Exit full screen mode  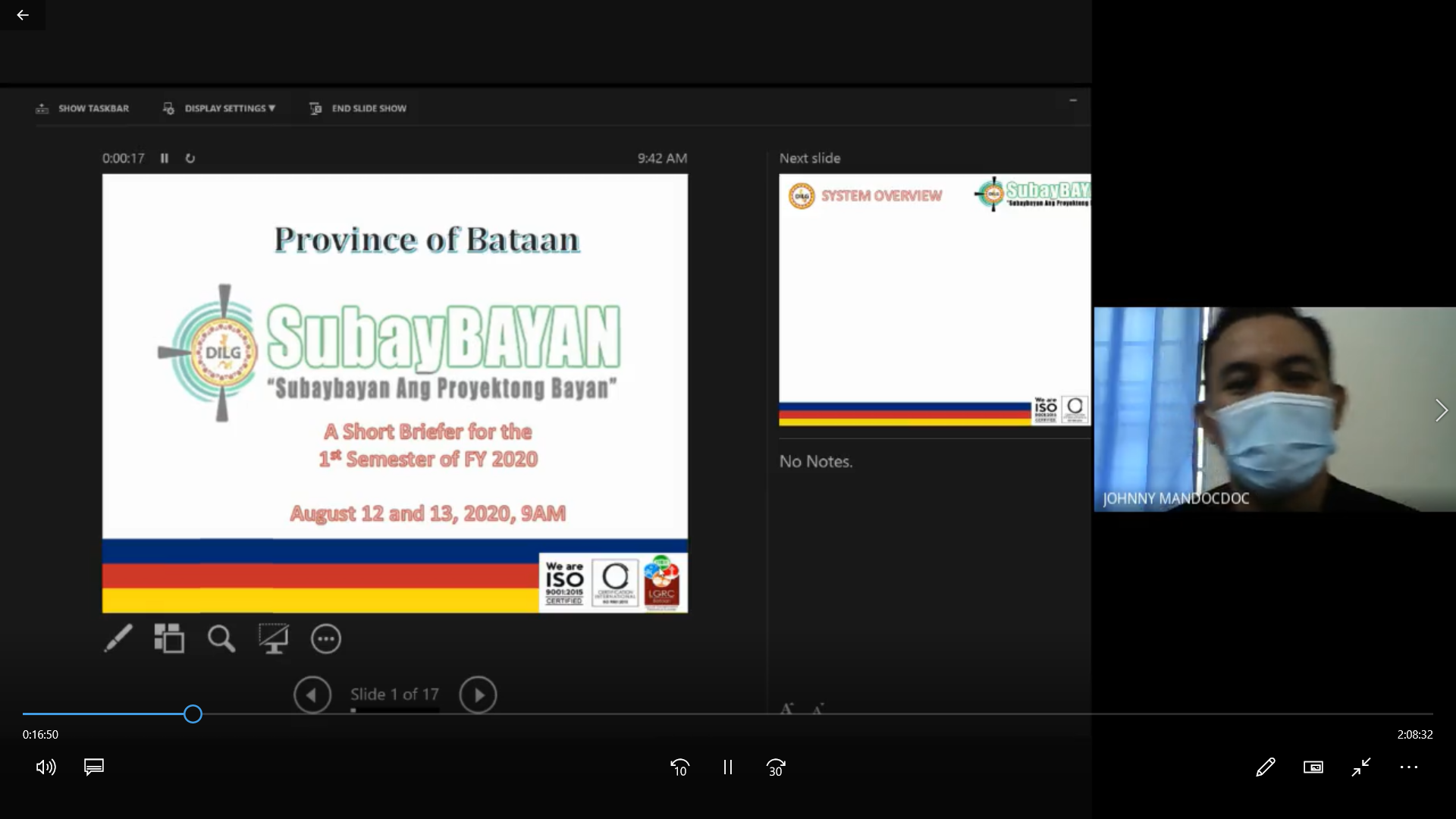[1361, 767]
